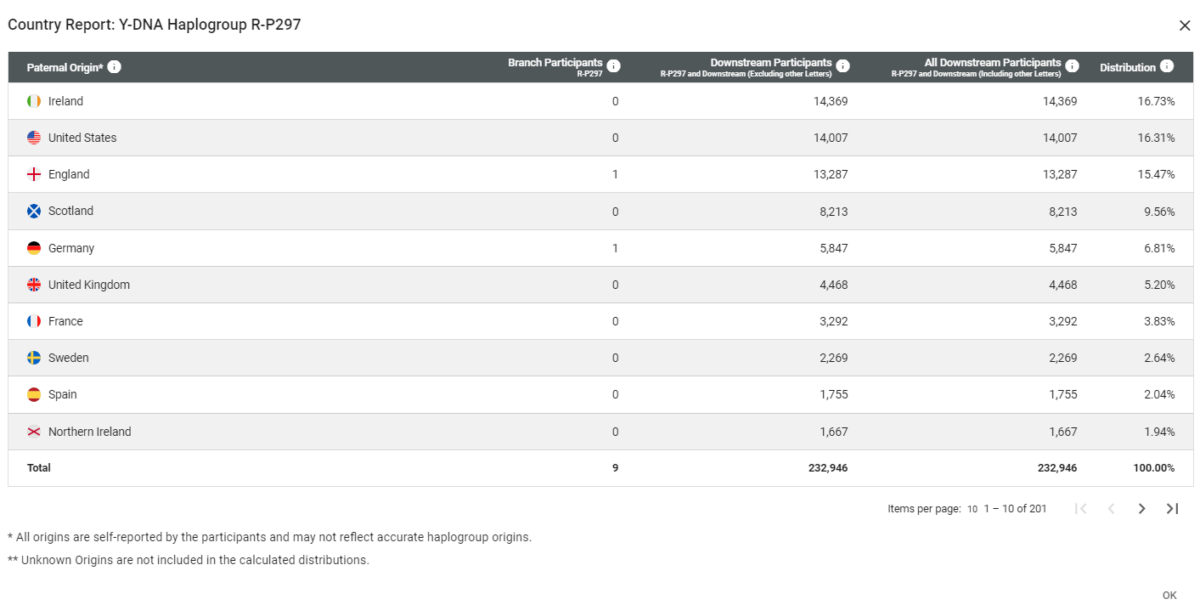Click the Ireland flag icon
Viewport: 1200px width, 616px height.
pyautogui.click(x=34, y=100)
